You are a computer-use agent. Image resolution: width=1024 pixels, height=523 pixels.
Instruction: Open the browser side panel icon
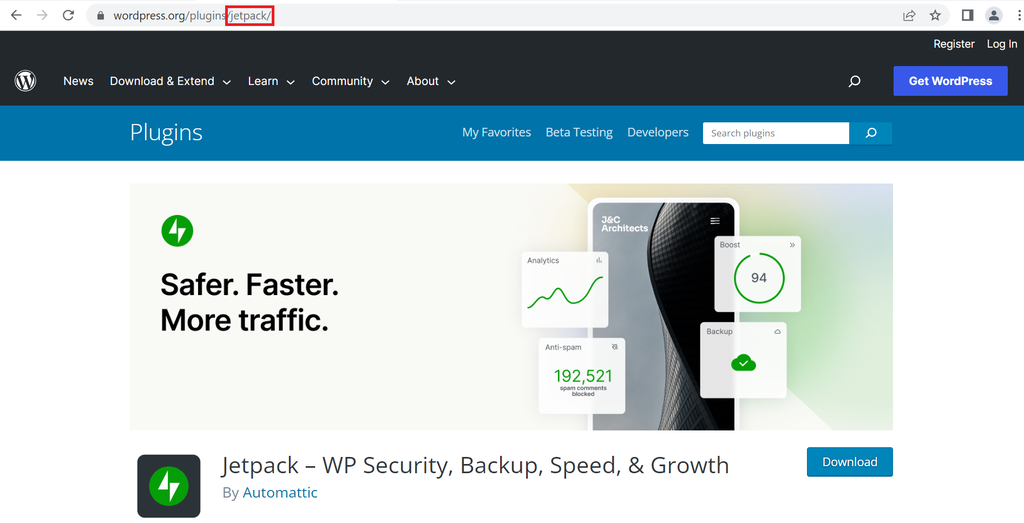point(967,15)
